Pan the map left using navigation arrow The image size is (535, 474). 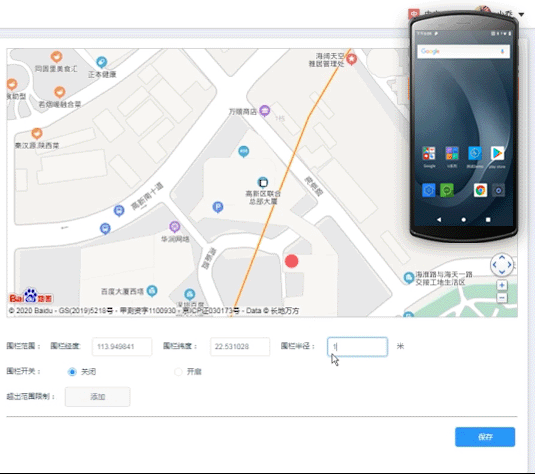point(494,264)
